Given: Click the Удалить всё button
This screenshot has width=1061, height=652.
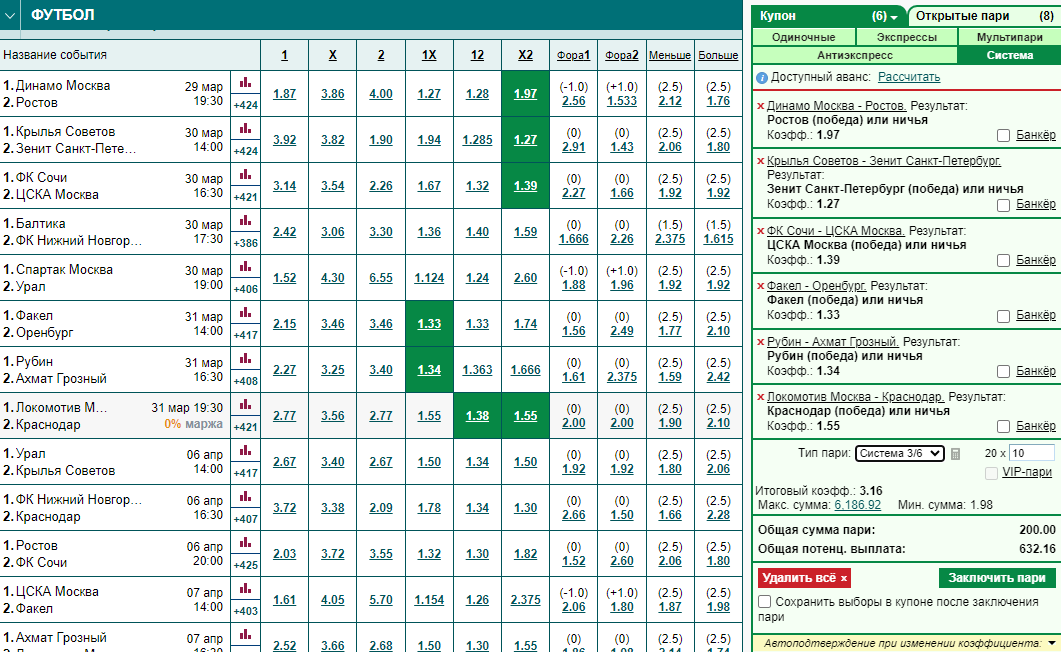Looking at the screenshot, I should coord(804,578).
